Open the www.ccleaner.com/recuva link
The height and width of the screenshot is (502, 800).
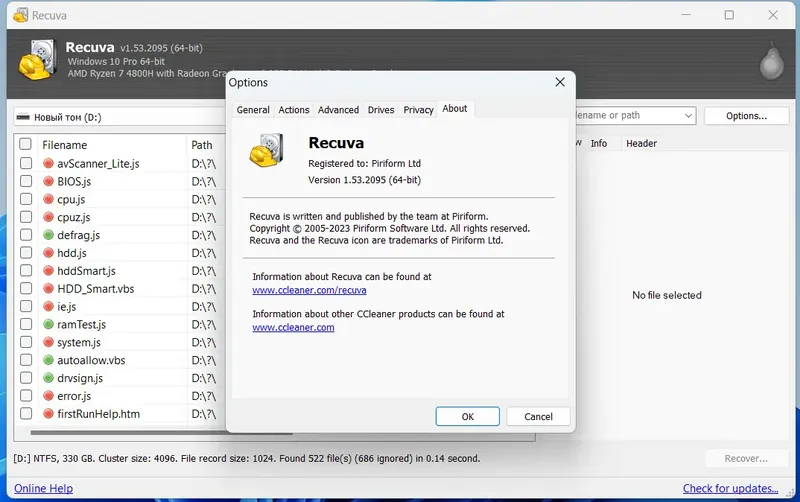point(309,290)
